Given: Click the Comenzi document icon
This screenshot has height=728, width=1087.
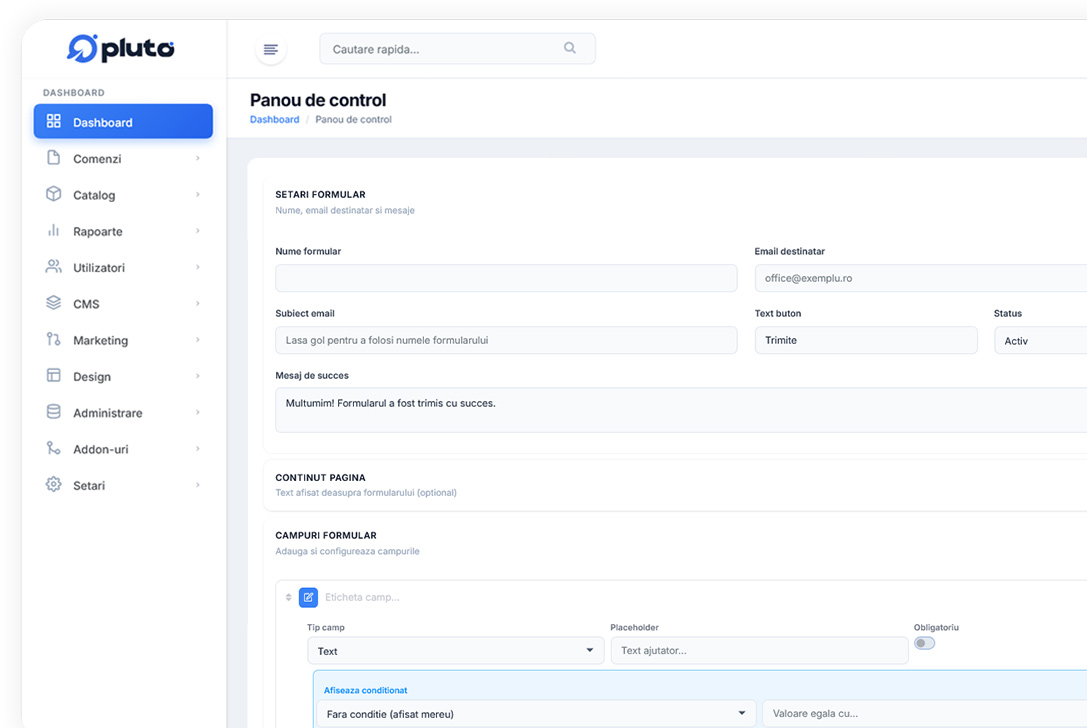Looking at the screenshot, I should pyautogui.click(x=53, y=157).
